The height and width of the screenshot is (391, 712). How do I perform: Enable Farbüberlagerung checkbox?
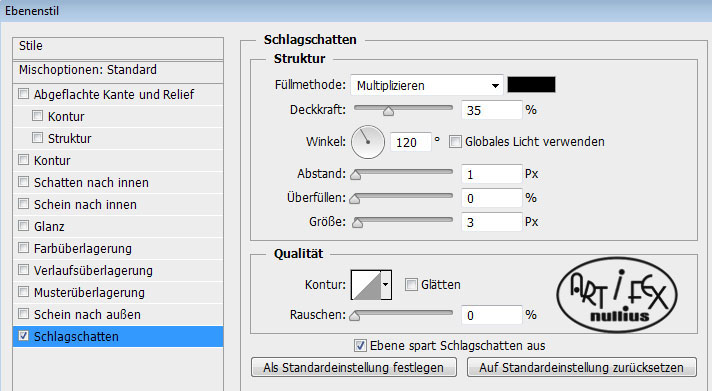tap(23, 247)
